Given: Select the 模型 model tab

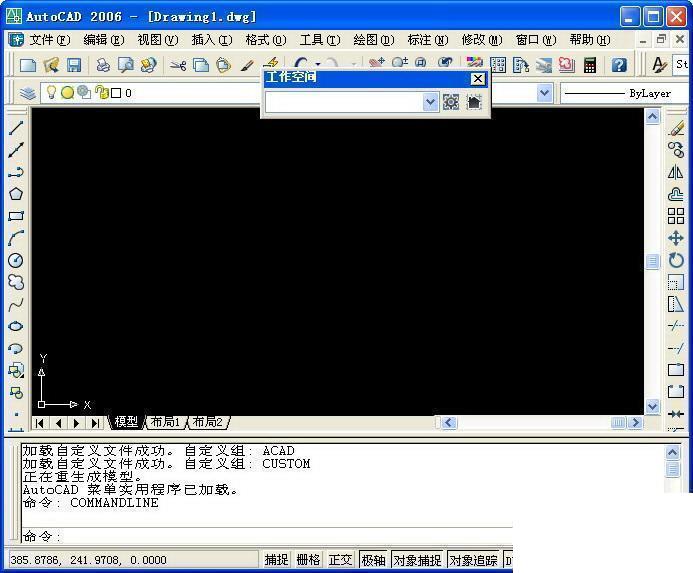Looking at the screenshot, I should coord(126,422).
